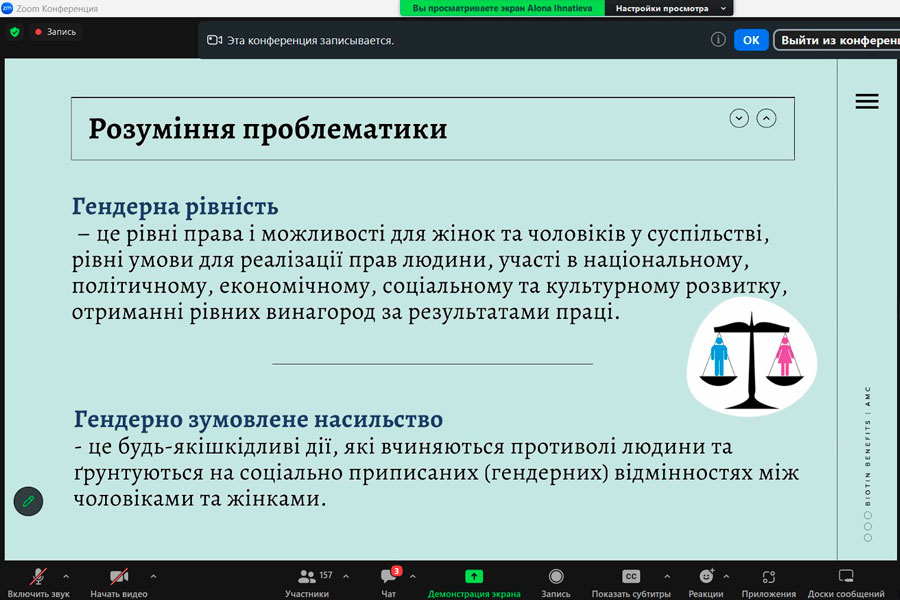Image resolution: width=900 pixels, height=600 pixels.
Task: Open the meeting info circle icon
Action: click(718, 40)
